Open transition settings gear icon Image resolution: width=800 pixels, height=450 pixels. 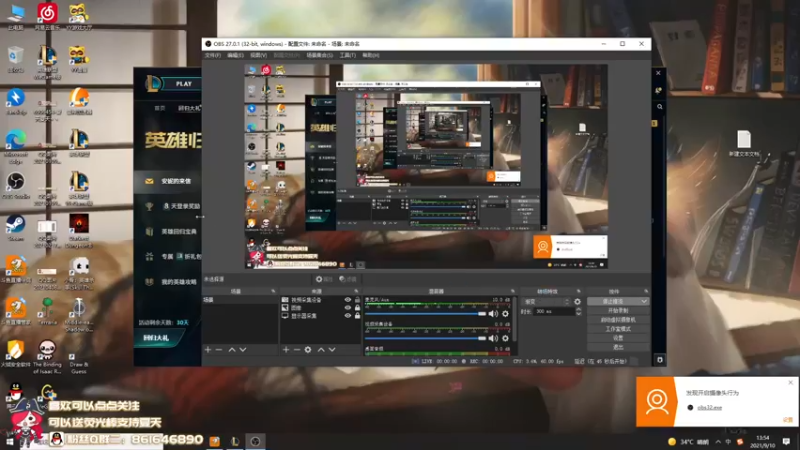(x=578, y=302)
